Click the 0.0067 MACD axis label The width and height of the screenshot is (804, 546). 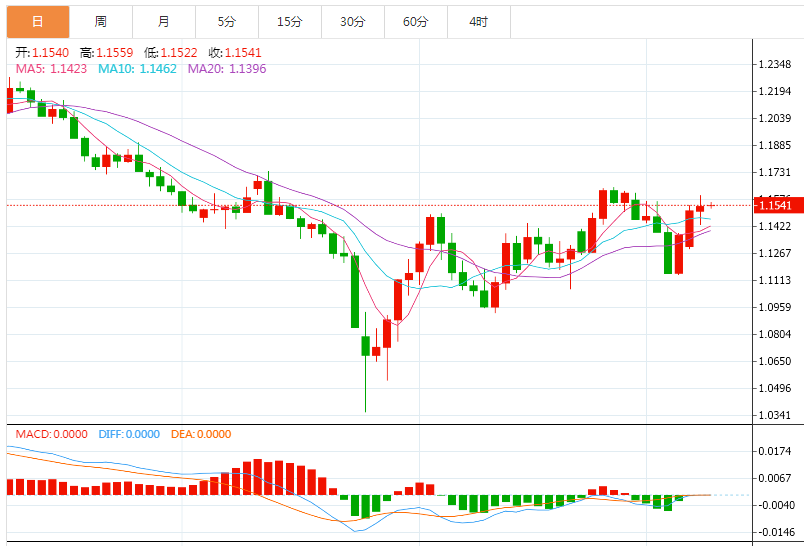(775, 478)
